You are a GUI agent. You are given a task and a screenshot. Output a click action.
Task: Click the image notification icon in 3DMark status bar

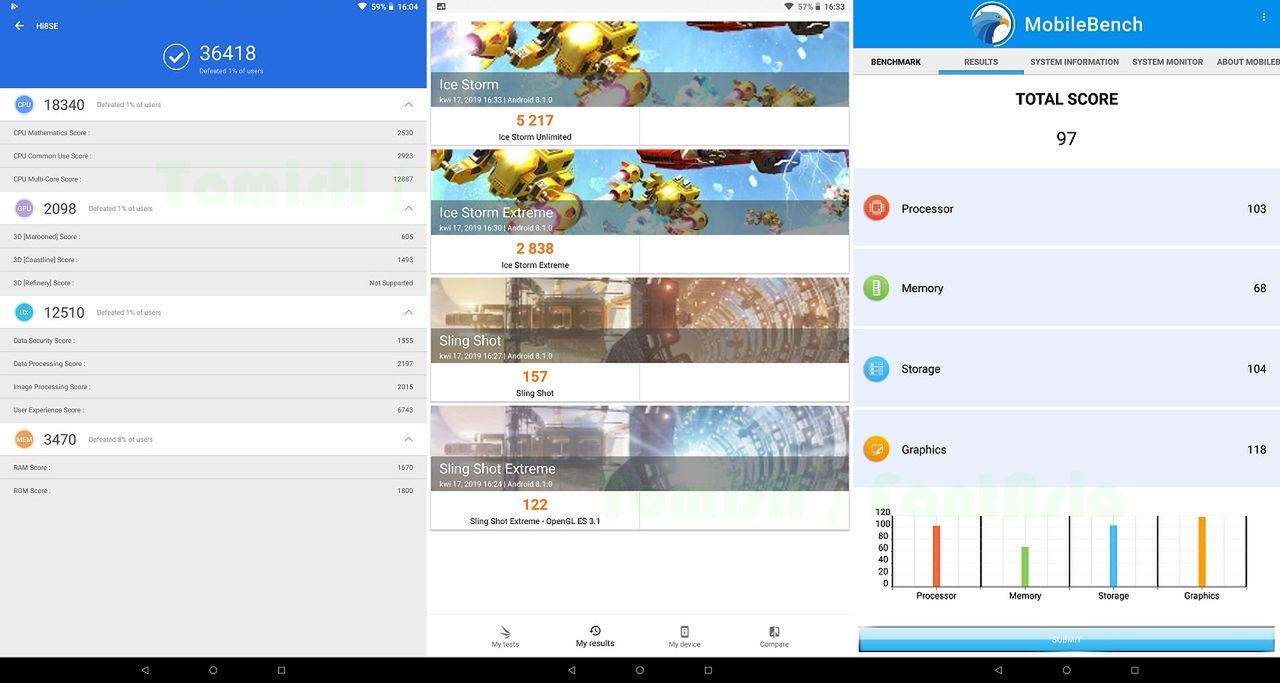[x=441, y=6]
